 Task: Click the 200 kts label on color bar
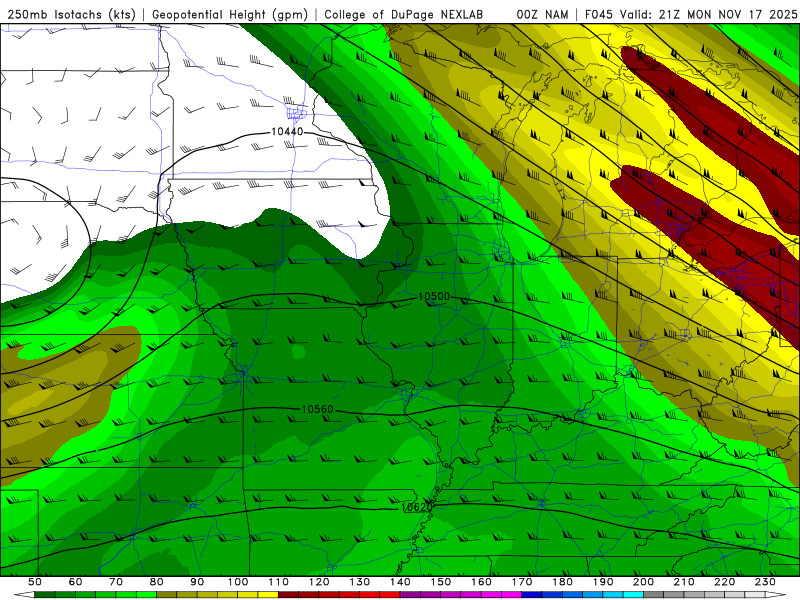643,582
